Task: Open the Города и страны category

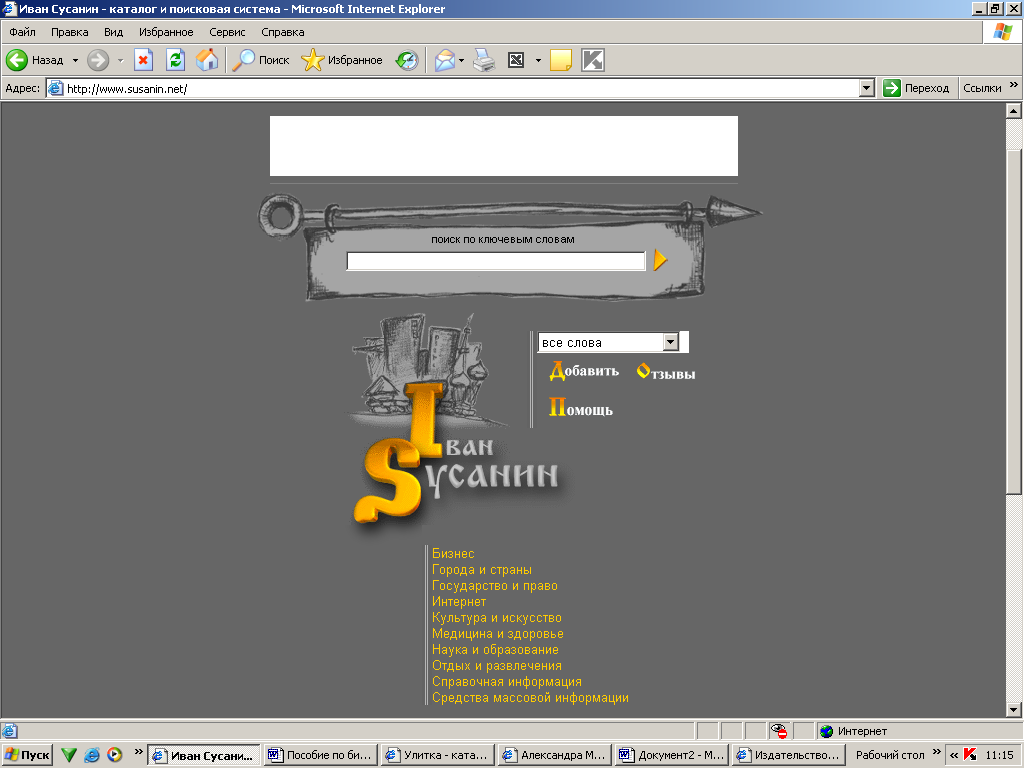Action: (x=482, y=569)
